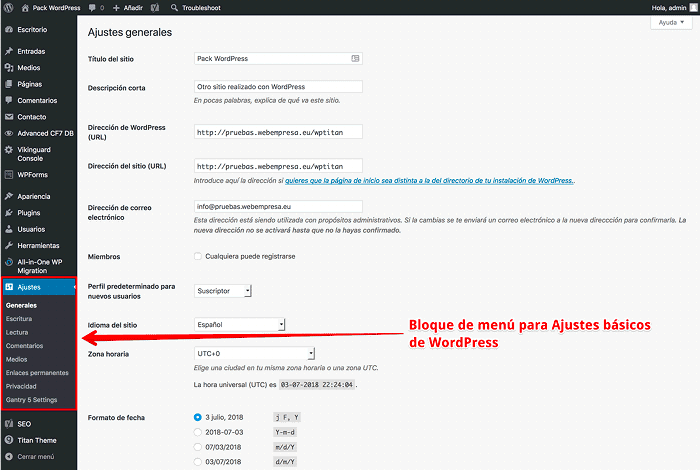Open the Comentarios settings submenu item
The width and height of the screenshot is (700, 470).
pos(25,346)
